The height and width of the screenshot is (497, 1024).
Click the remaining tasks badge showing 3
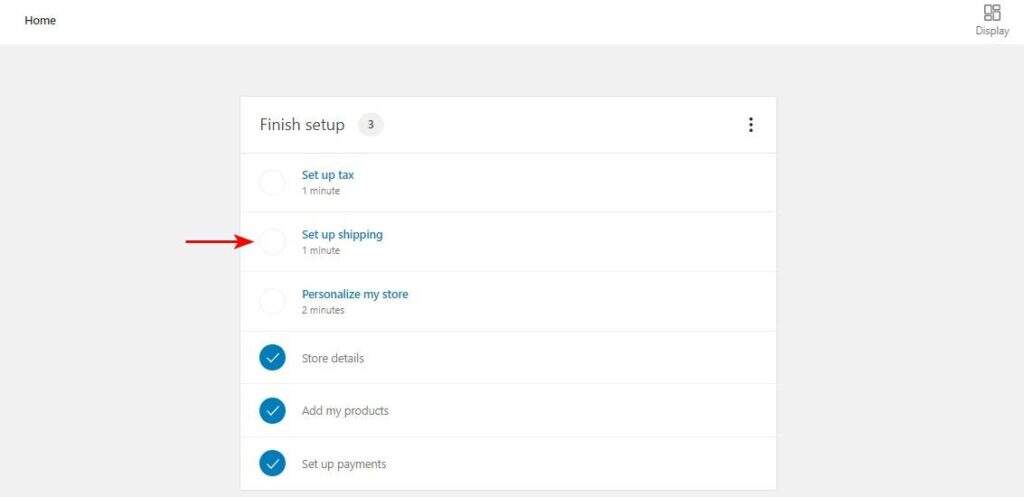point(371,125)
